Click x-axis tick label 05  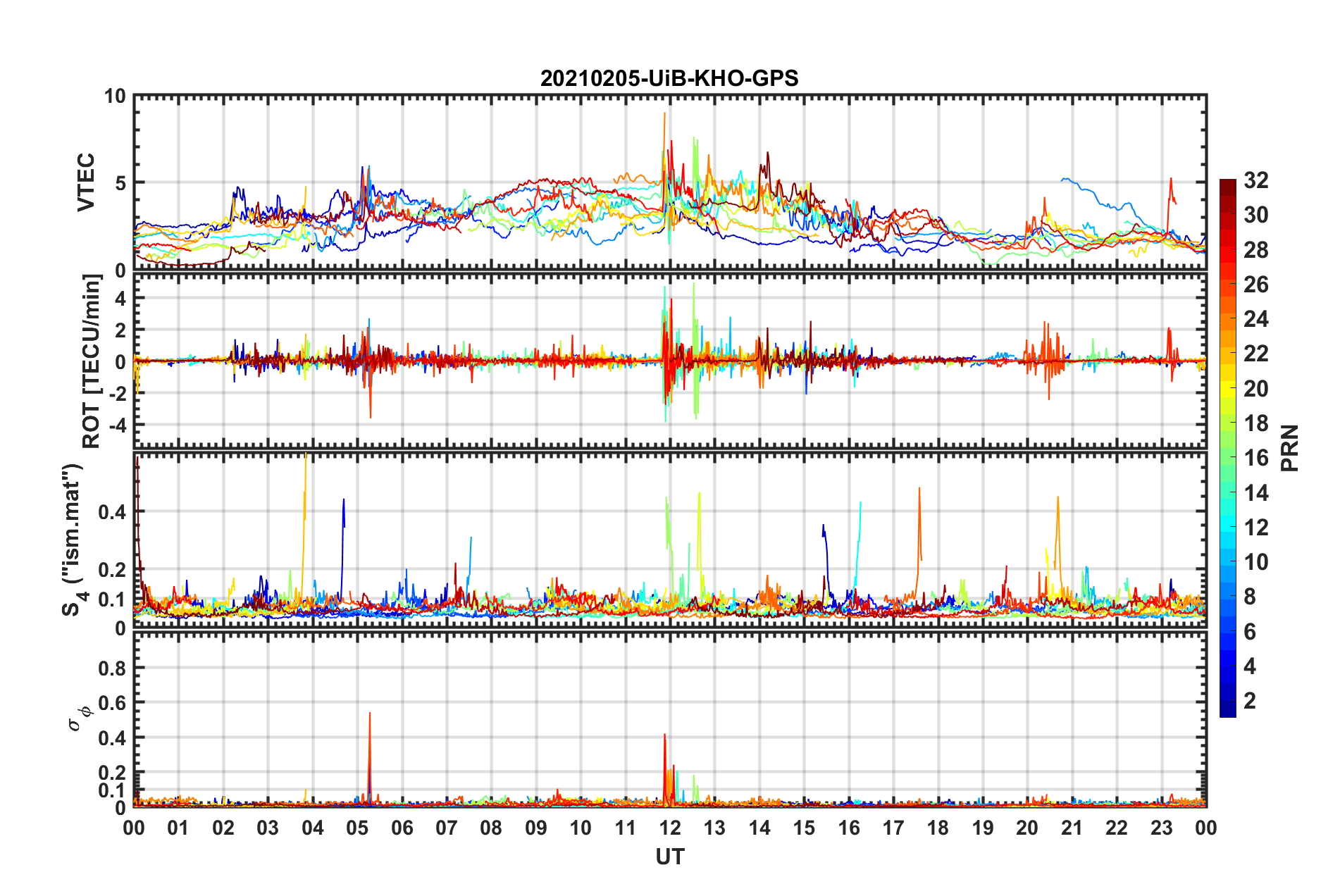pos(357,828)
